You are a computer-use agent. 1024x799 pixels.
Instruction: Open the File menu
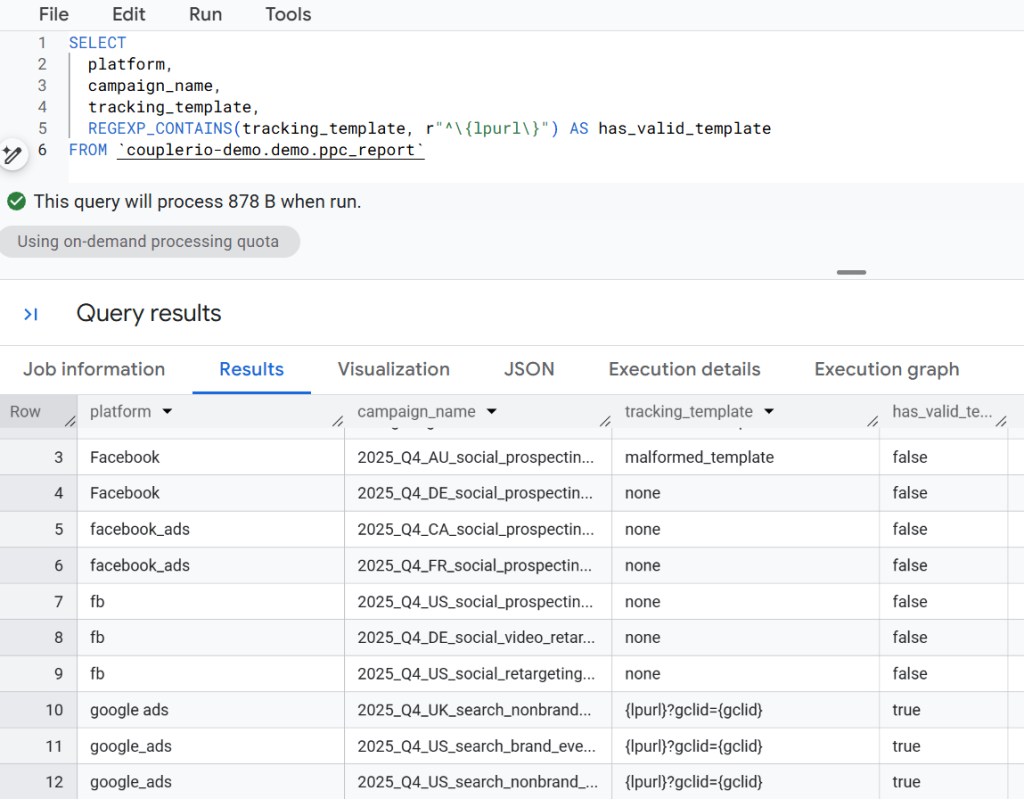click(54, 14)
